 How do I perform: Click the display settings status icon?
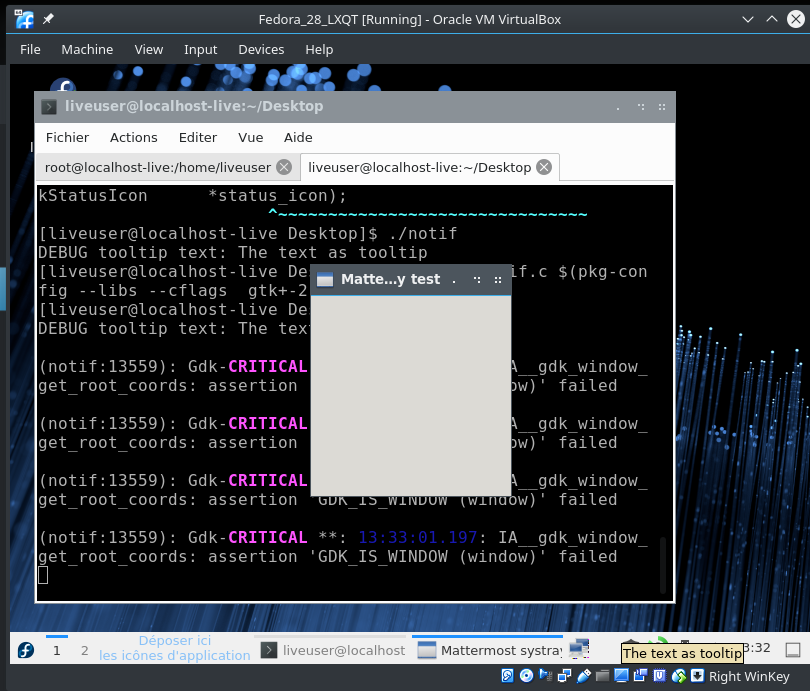(621, 676)
